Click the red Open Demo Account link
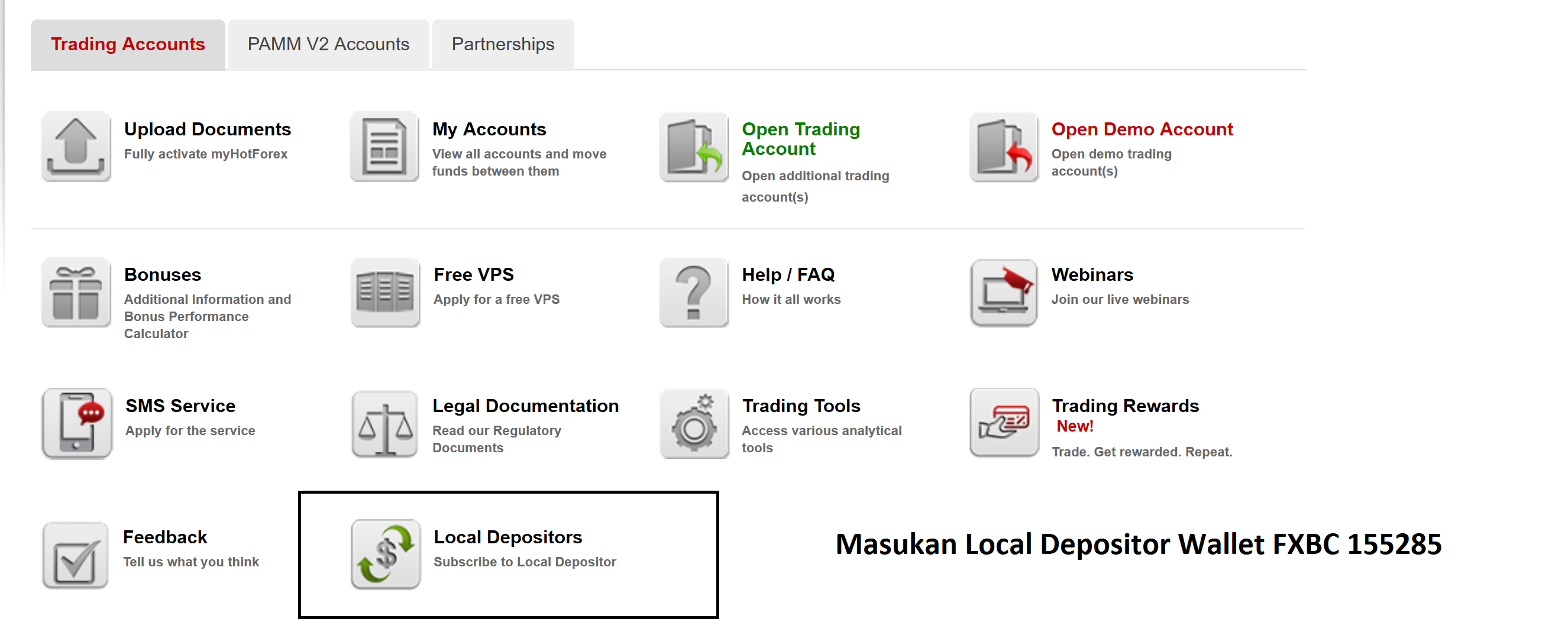This screenshot has height=632, width=1568. click(1142, 129)
